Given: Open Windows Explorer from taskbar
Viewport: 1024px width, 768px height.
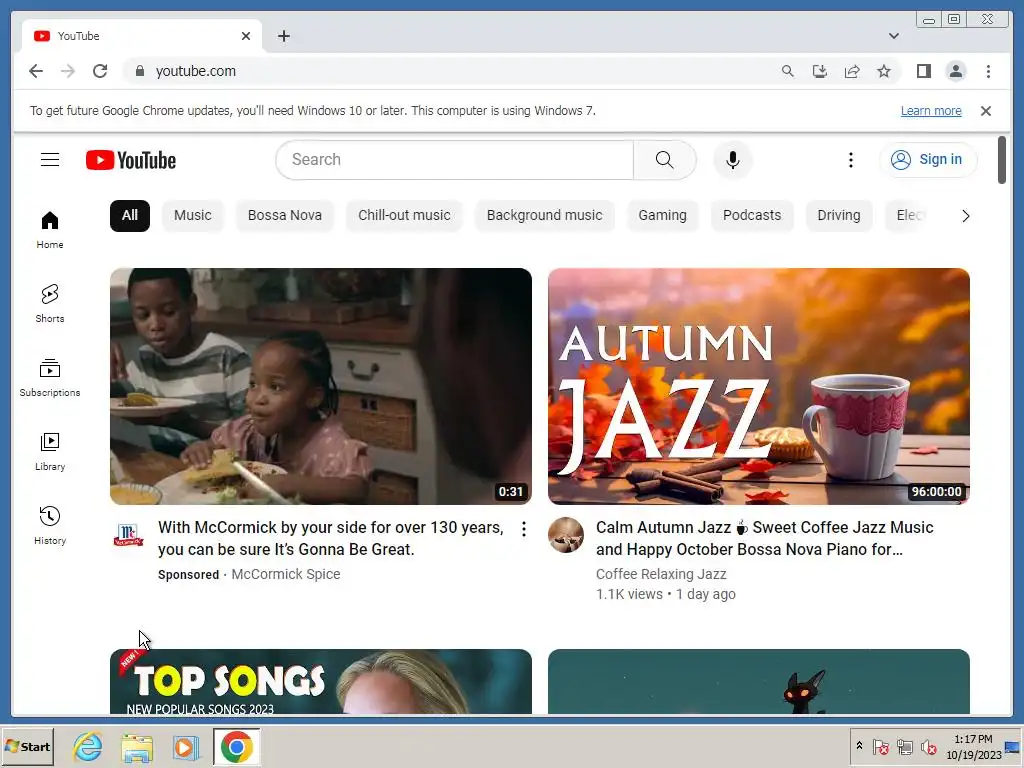Looking at the screenshot, I should tap(137, 747).
